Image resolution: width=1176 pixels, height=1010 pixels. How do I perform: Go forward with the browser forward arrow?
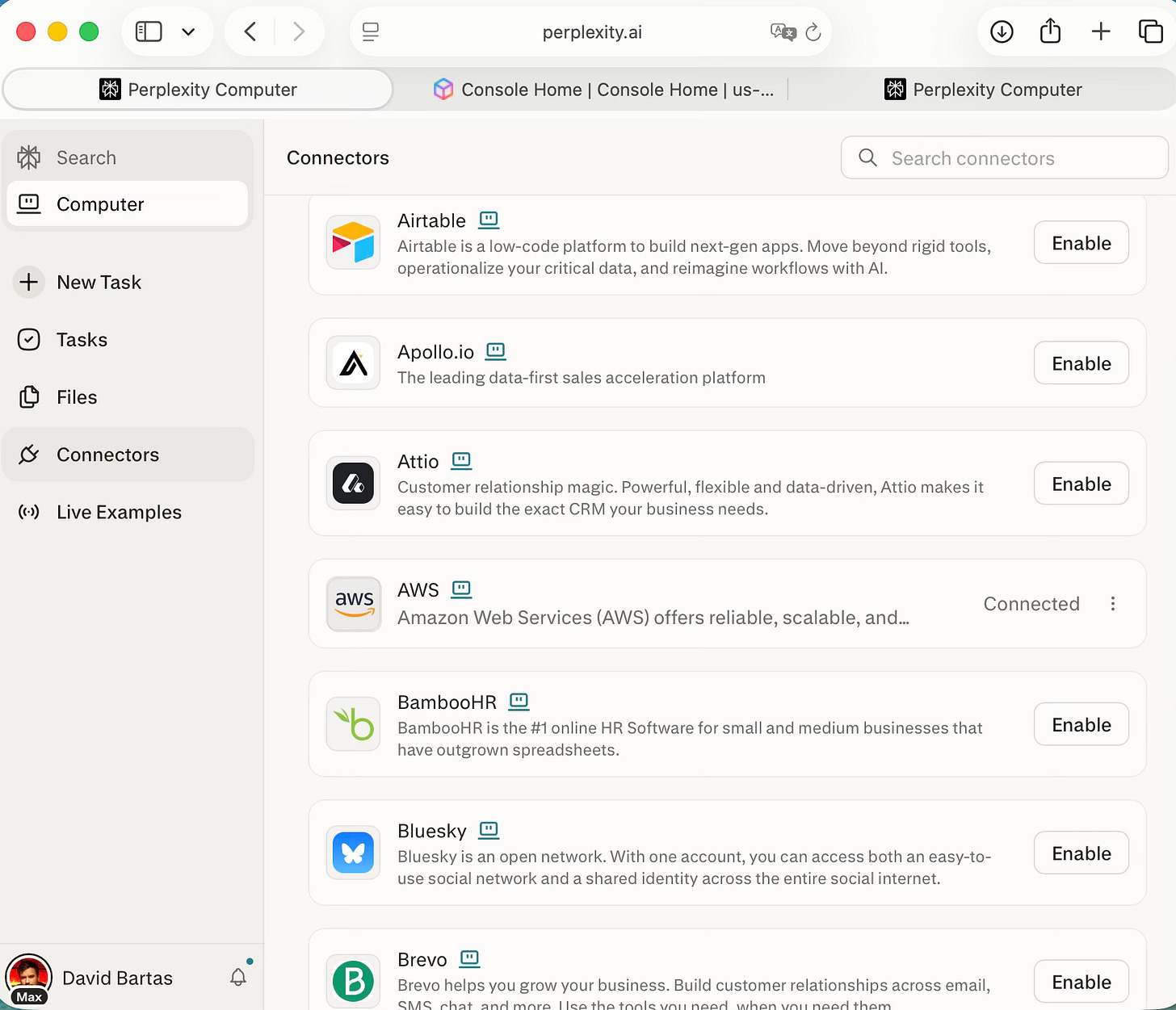pos(299,31)
